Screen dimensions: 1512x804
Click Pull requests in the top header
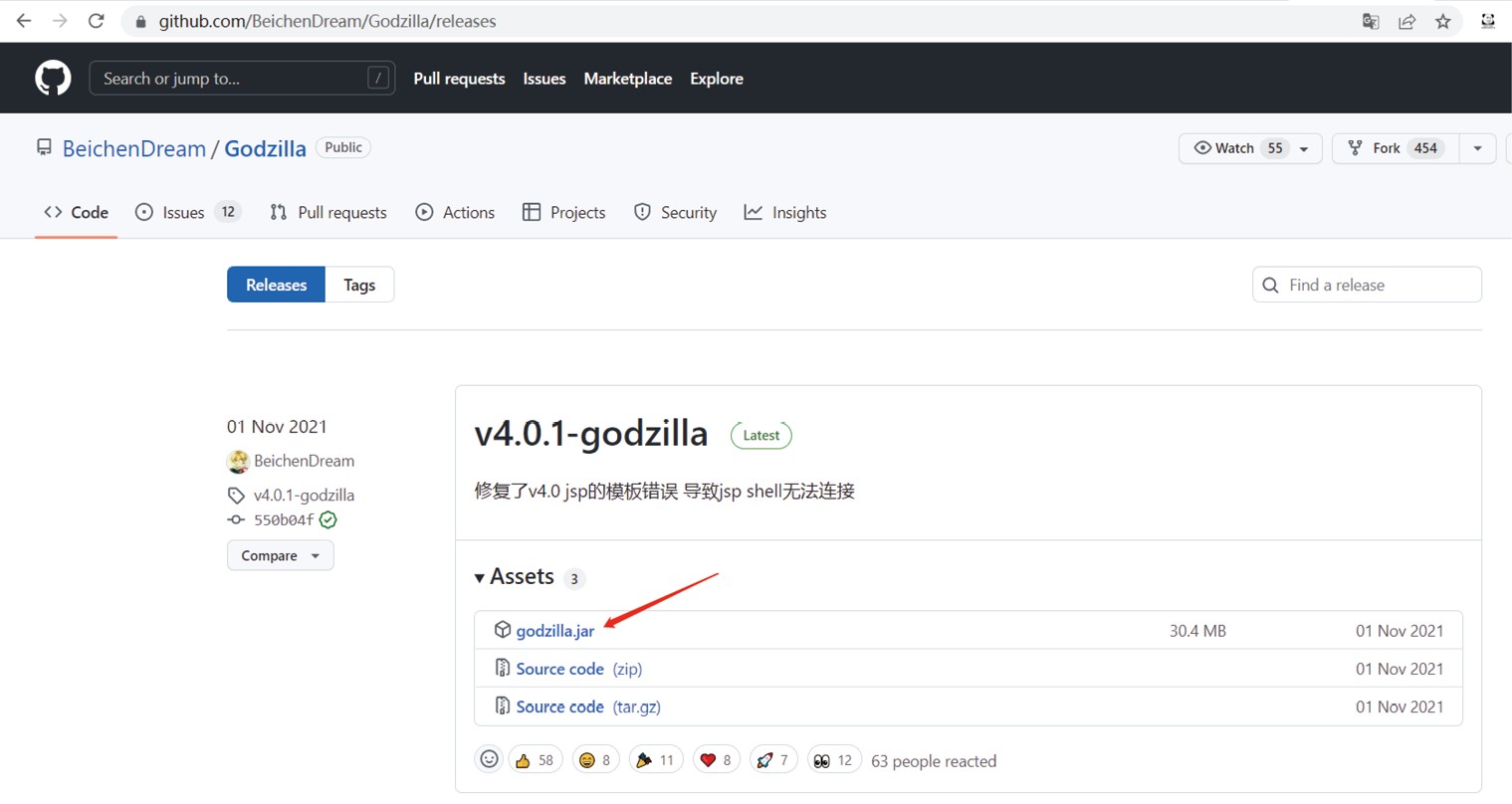[x=459, y=79]
